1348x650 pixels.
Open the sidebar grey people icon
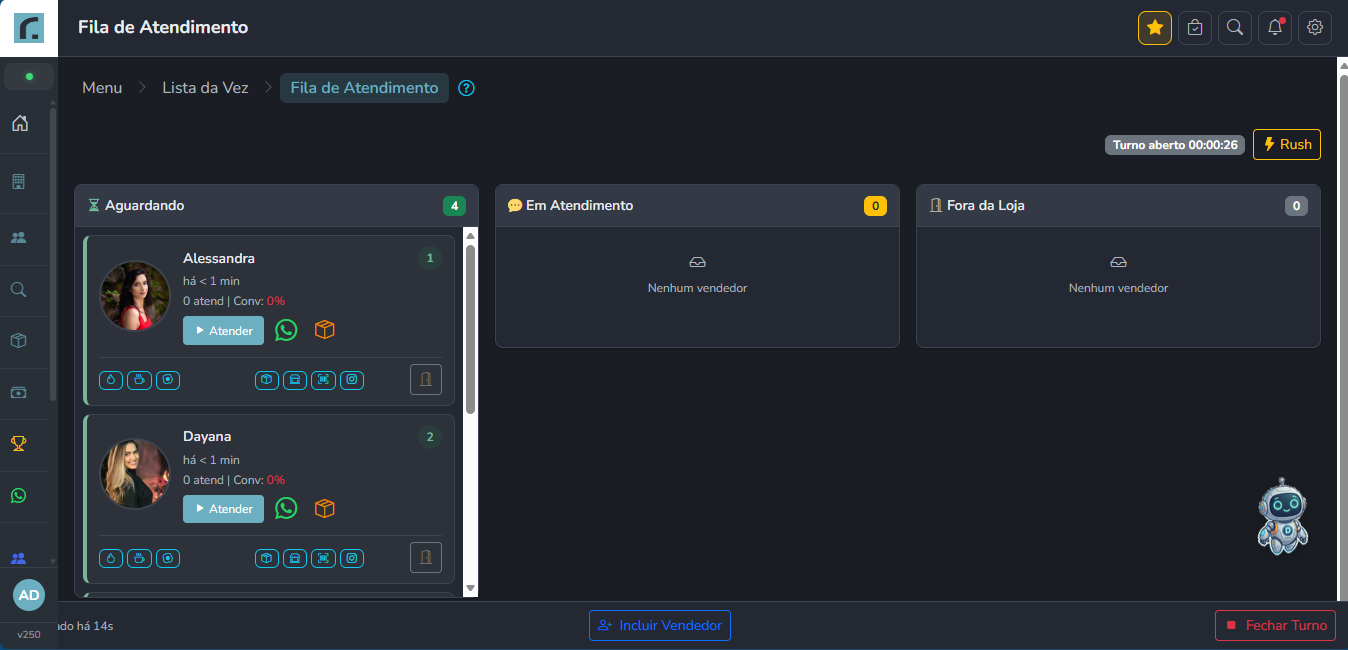coord(18,238)
